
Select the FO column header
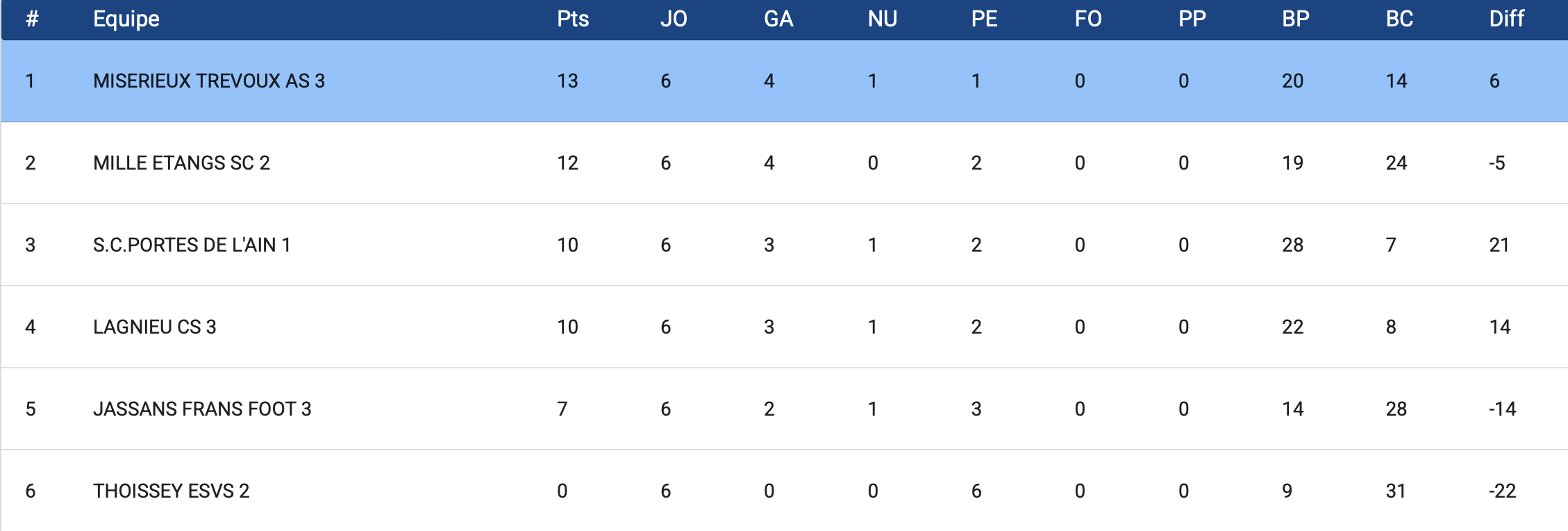coord(1088,19)
